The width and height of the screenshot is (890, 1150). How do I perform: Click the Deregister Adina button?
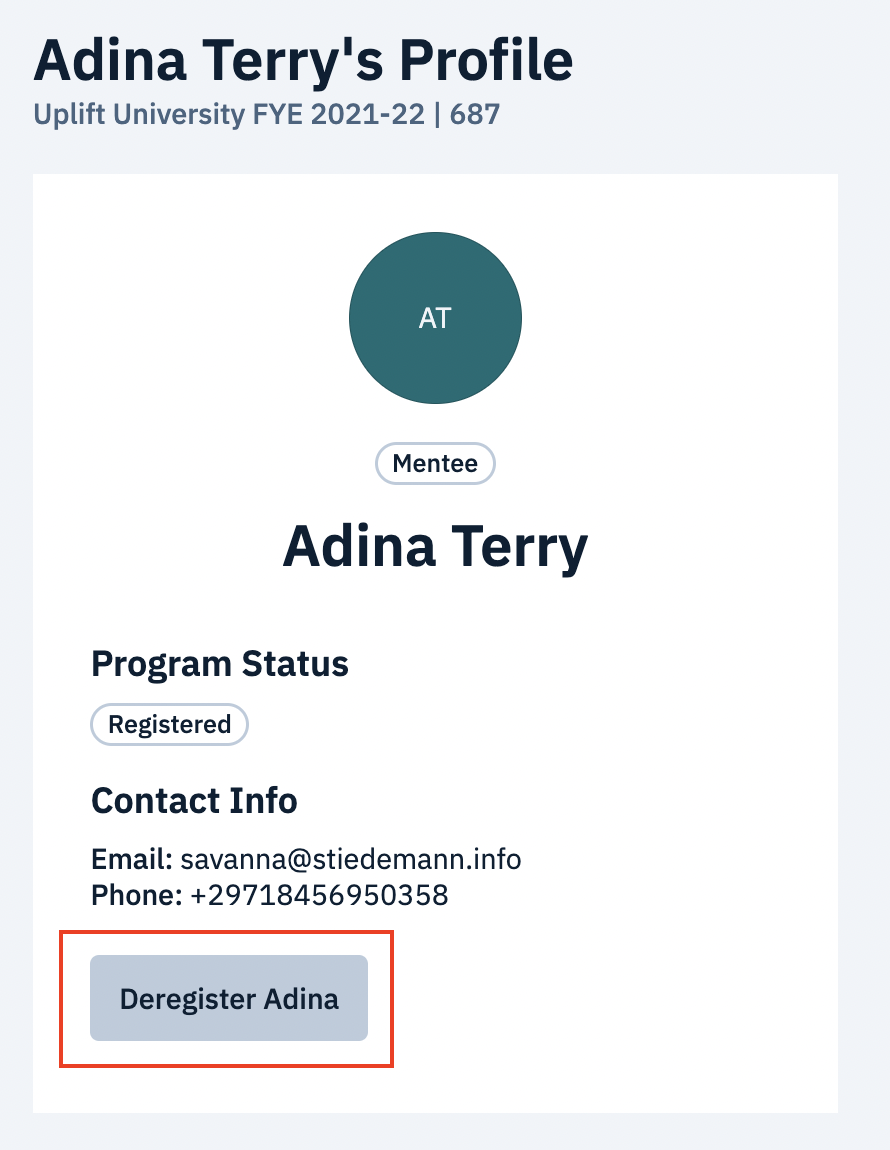pos(229,998)
